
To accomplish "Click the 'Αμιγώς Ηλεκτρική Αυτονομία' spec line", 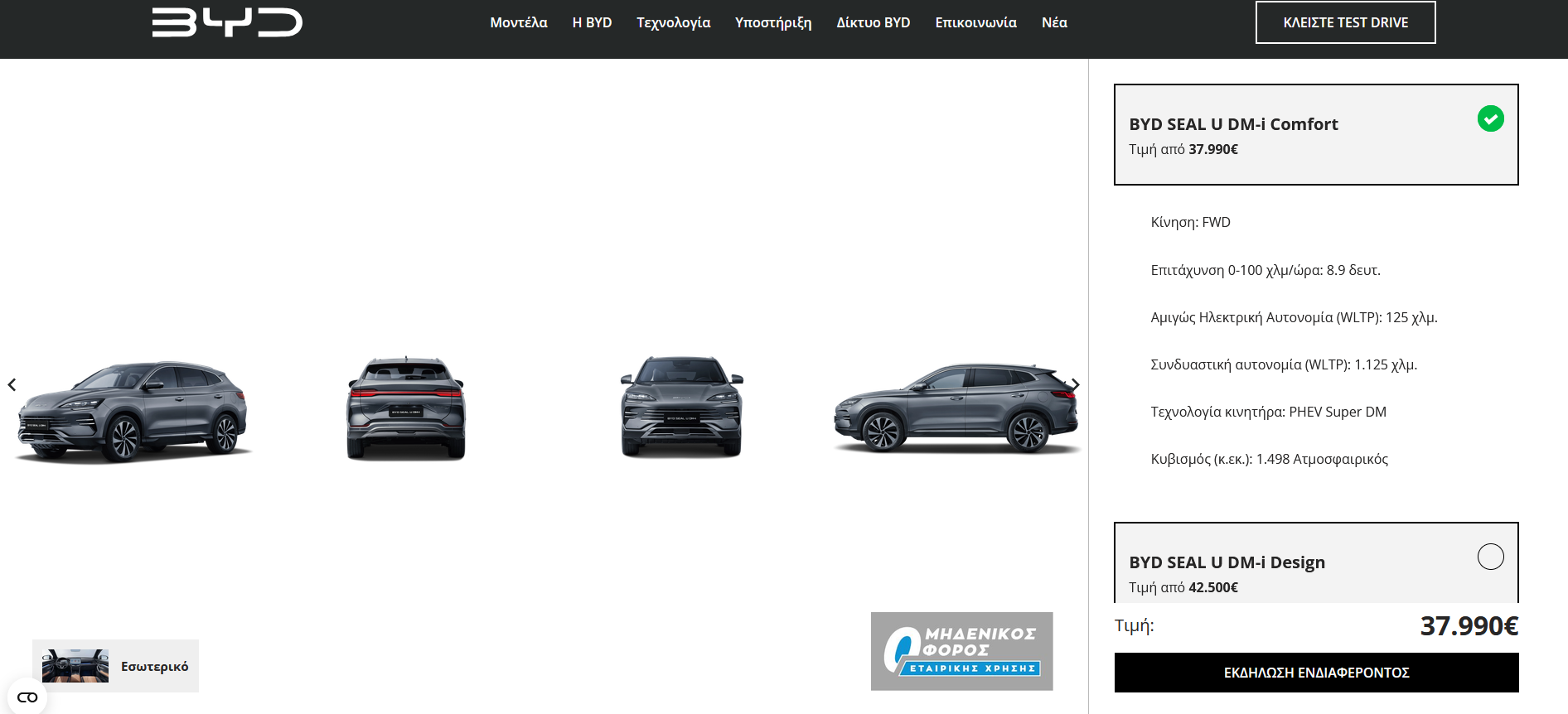I will 1294,317.
